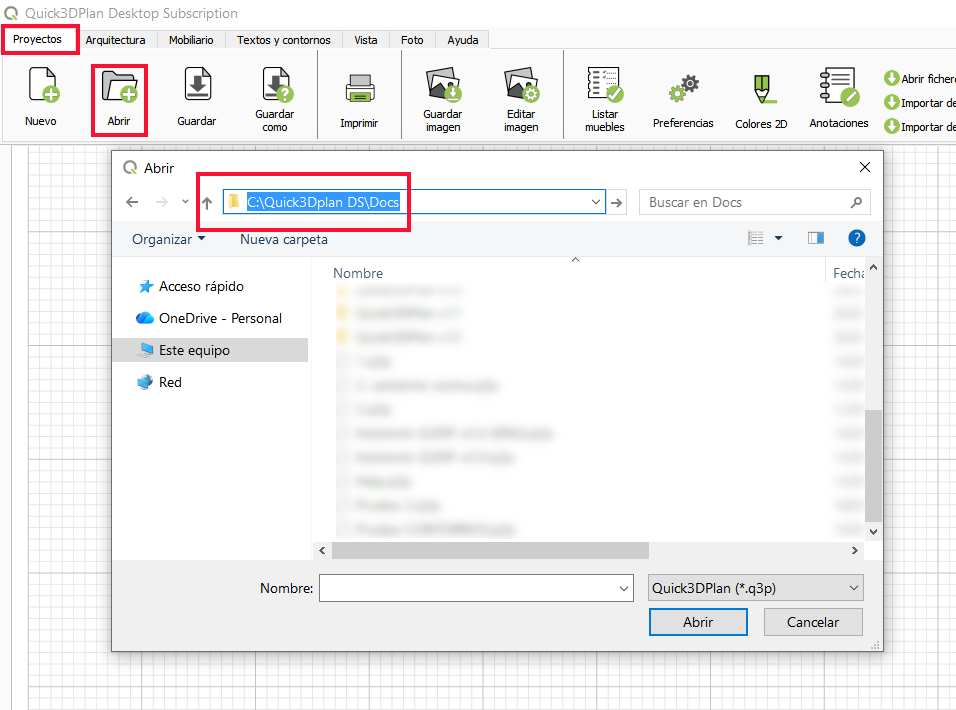This screenshot has height=710, width=956.
Task: Click the Nombre filename field
Action: (x=476, y=588)
